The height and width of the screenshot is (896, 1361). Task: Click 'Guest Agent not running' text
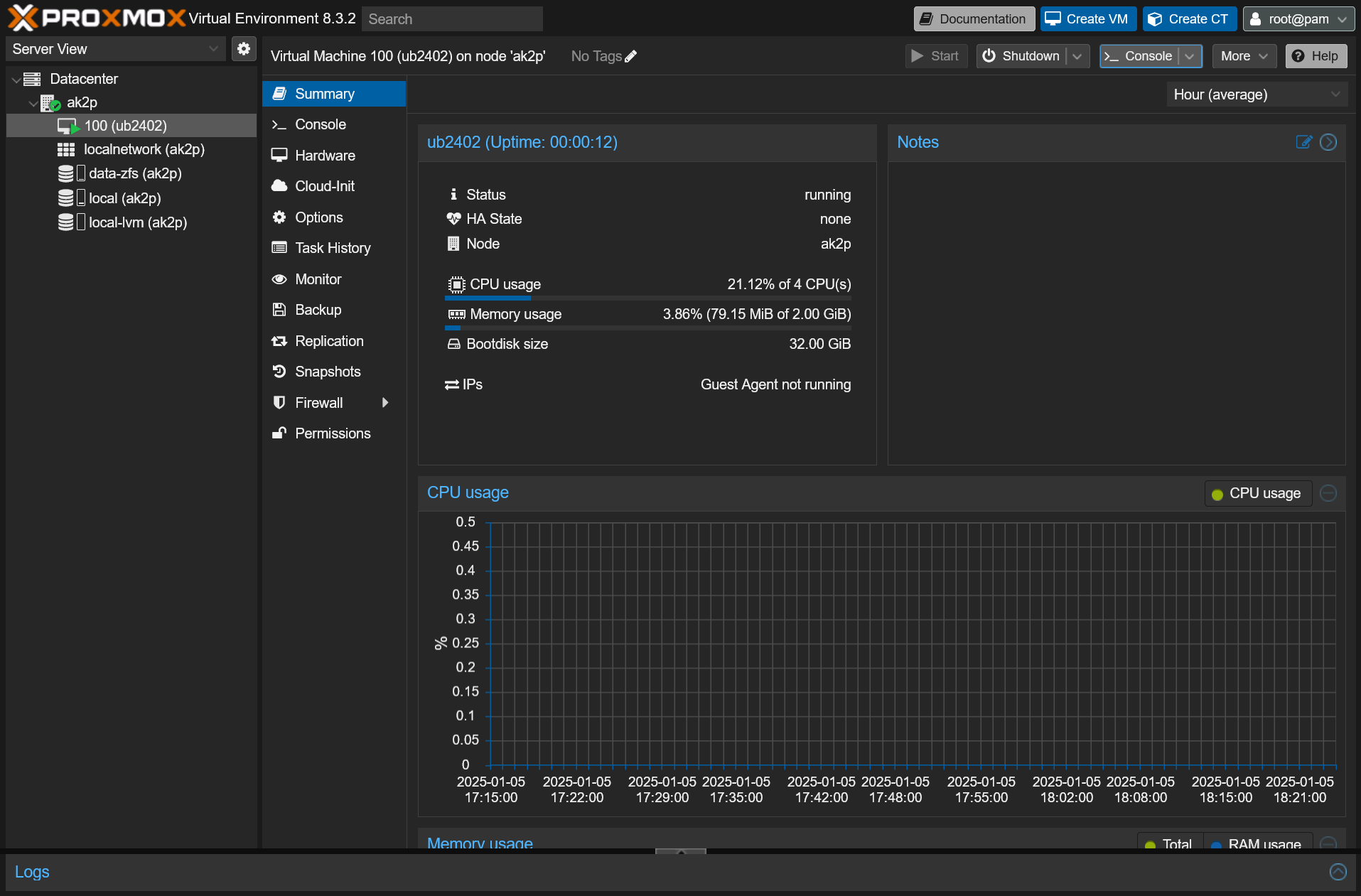(775, 384)
